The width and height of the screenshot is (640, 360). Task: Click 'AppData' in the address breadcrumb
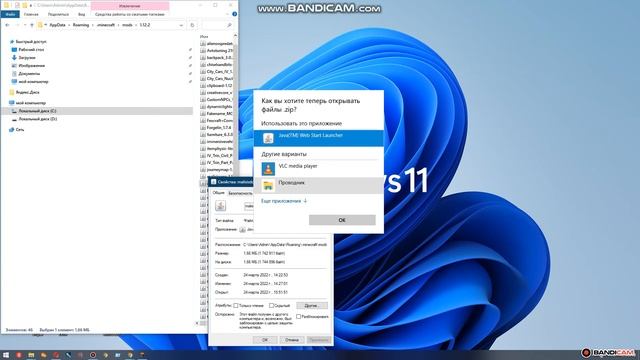[57, 25]
